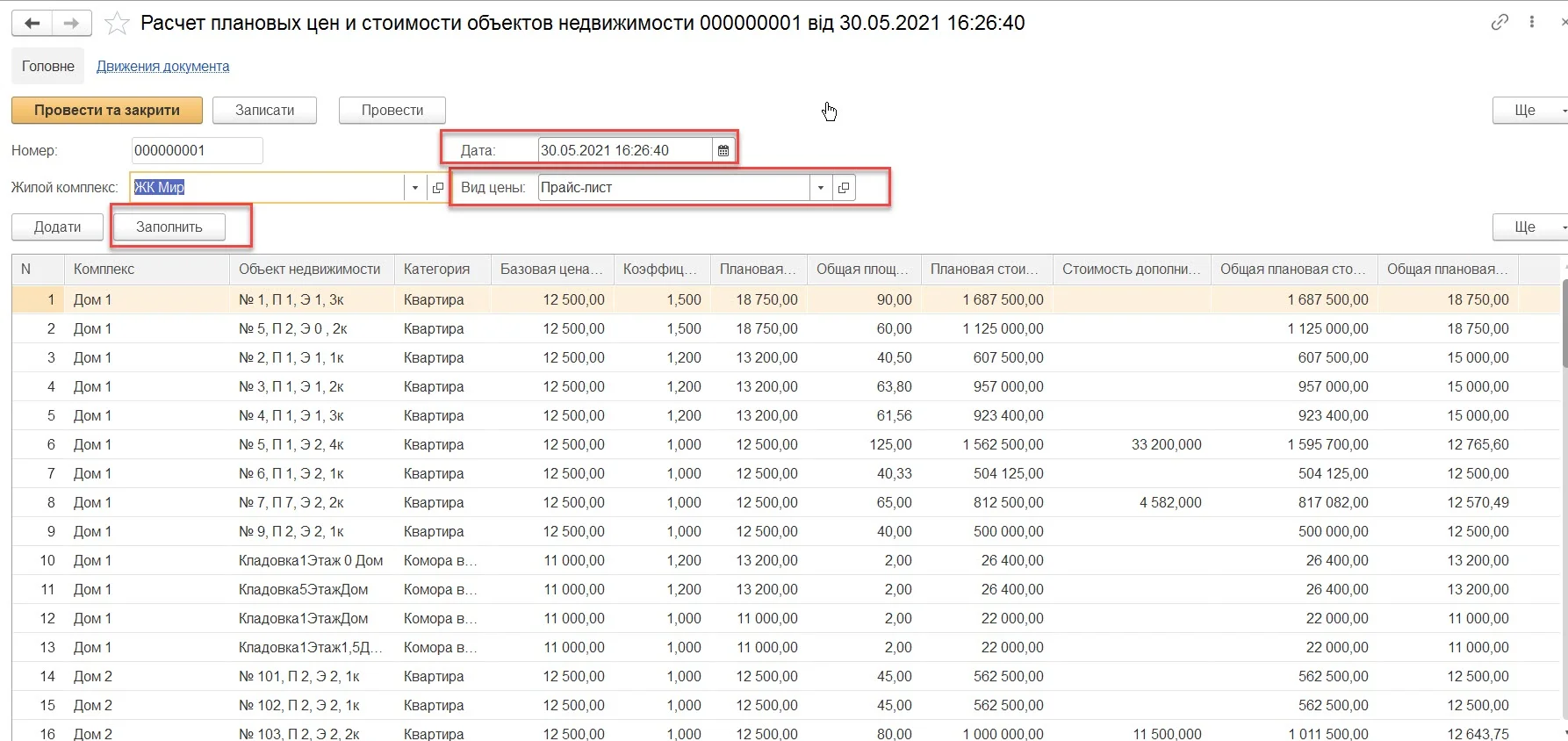Go forward with the right arrow button
This screenshot has width=1568, height=741.
(x=72, y=24)
